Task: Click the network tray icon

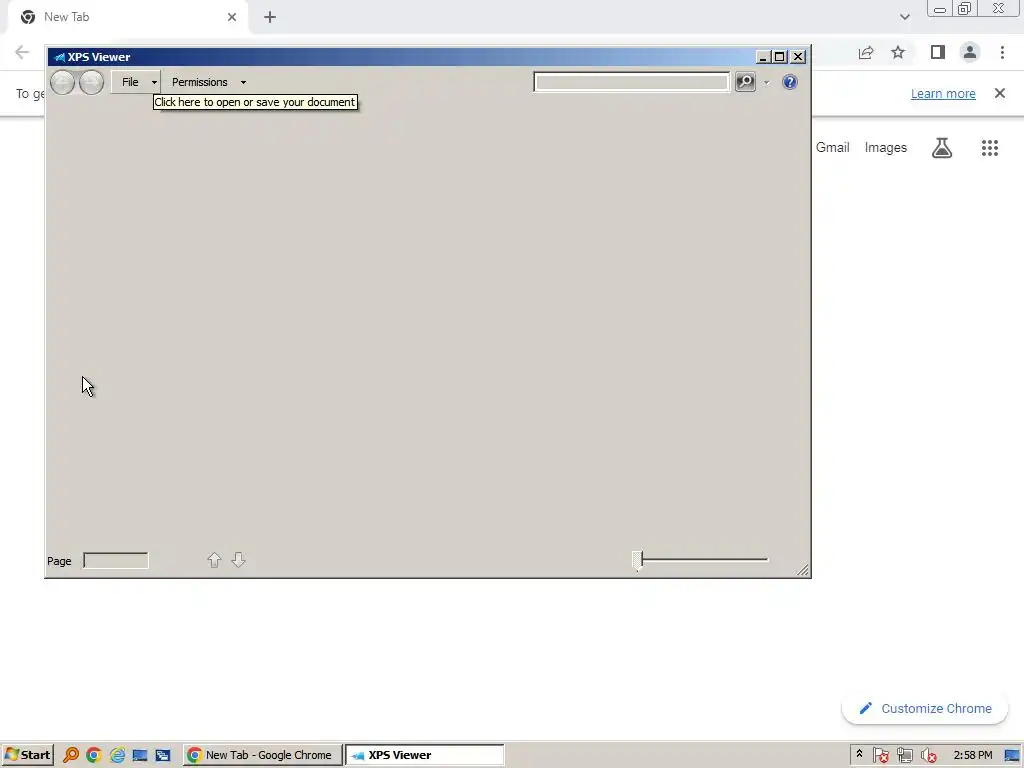Action: click(x=904, y=756)
